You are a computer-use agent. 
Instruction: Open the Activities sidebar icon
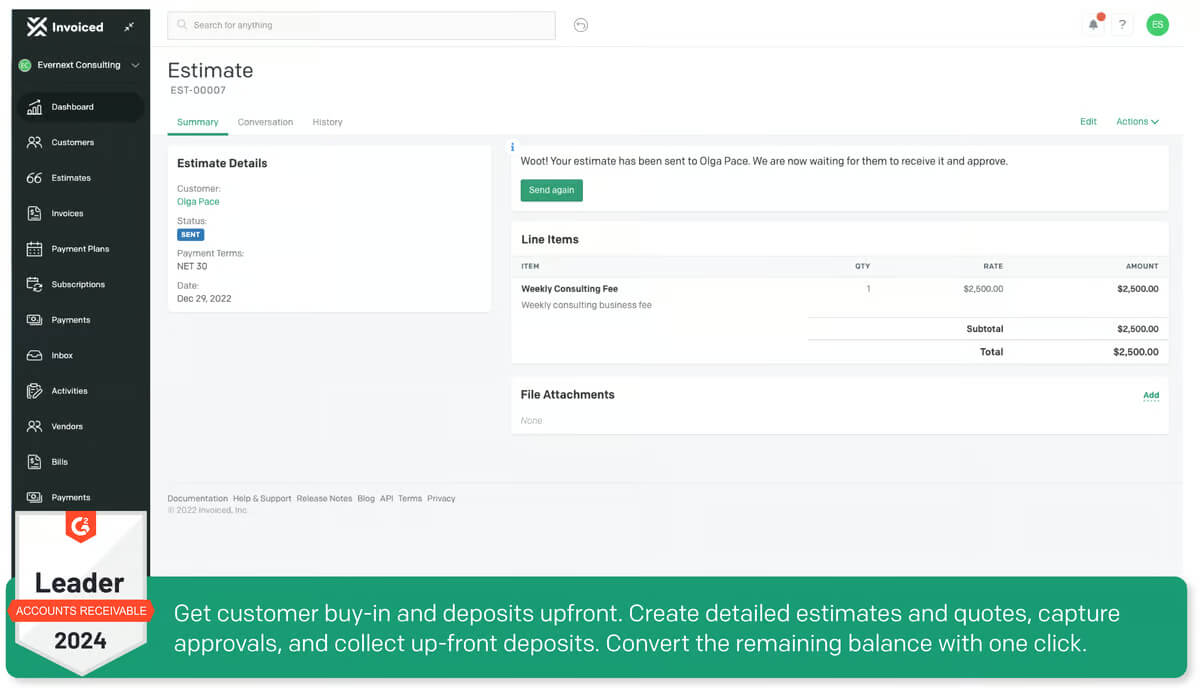(x=34, y=391)
